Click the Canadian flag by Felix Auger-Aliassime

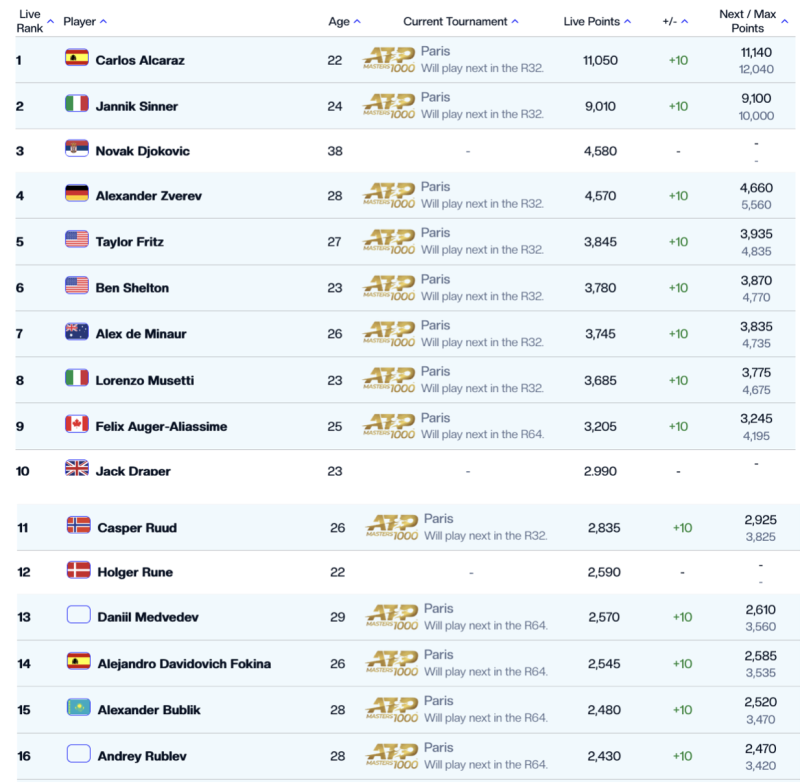pos(77,424)
